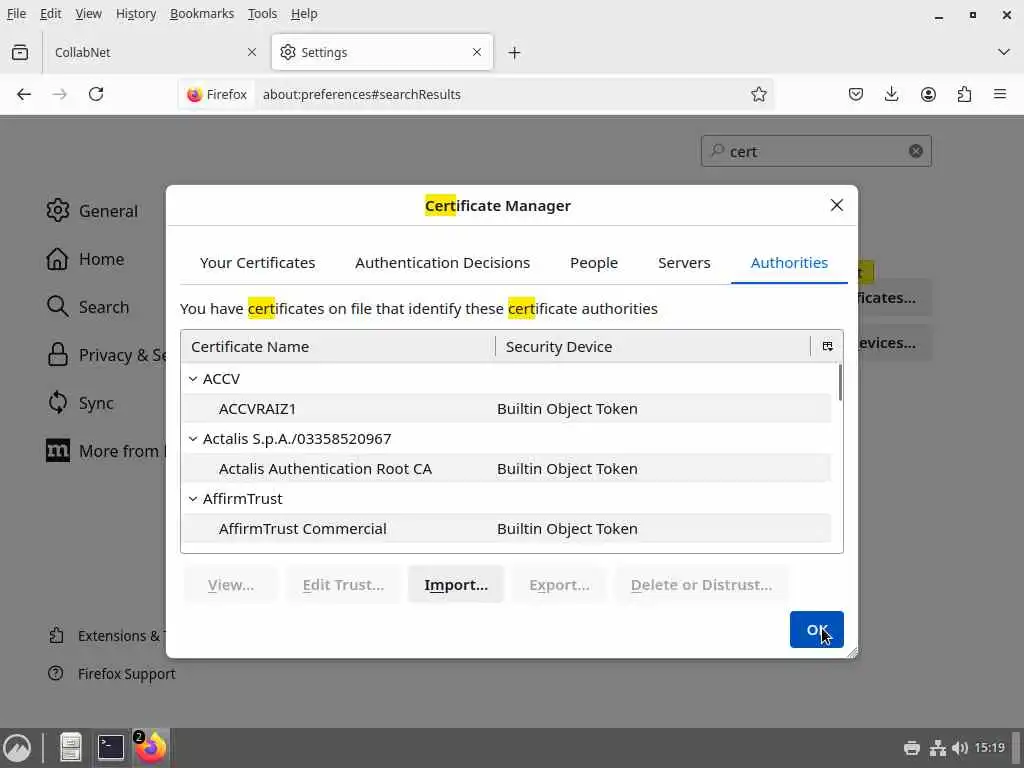Click the certificate list scrollbar
The width and height of the screenshot is (1024, 768).
[x=839, y=383]
